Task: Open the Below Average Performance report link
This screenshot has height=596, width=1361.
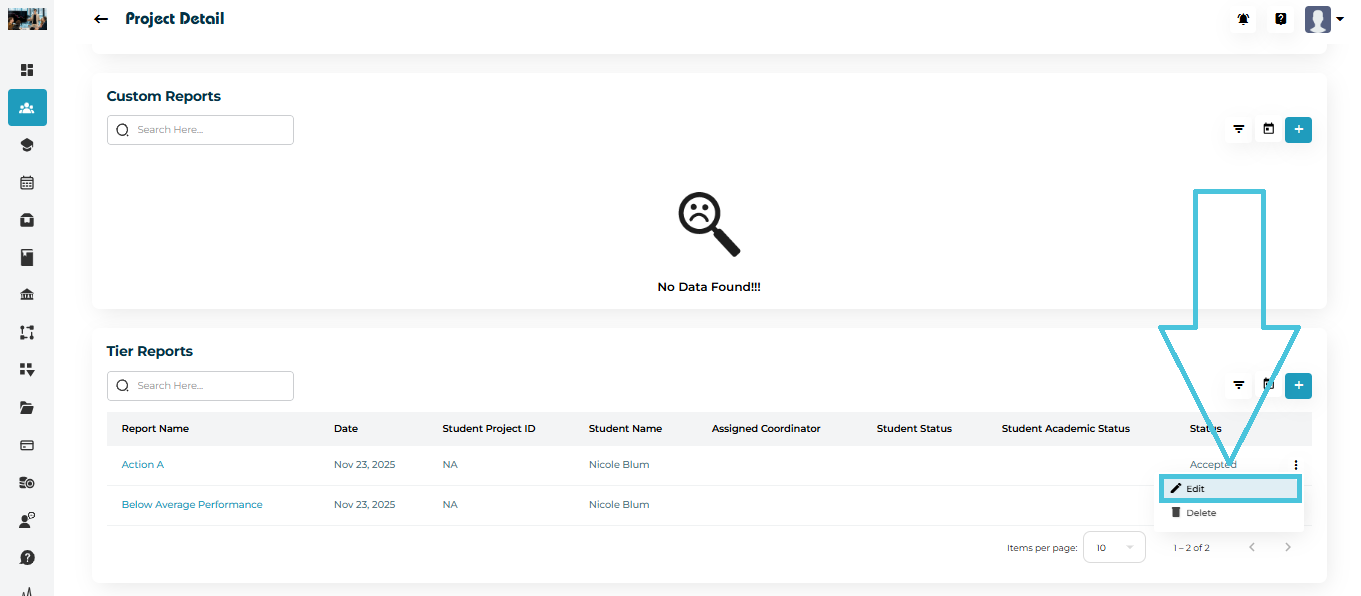Action: [x=192, y=505]
